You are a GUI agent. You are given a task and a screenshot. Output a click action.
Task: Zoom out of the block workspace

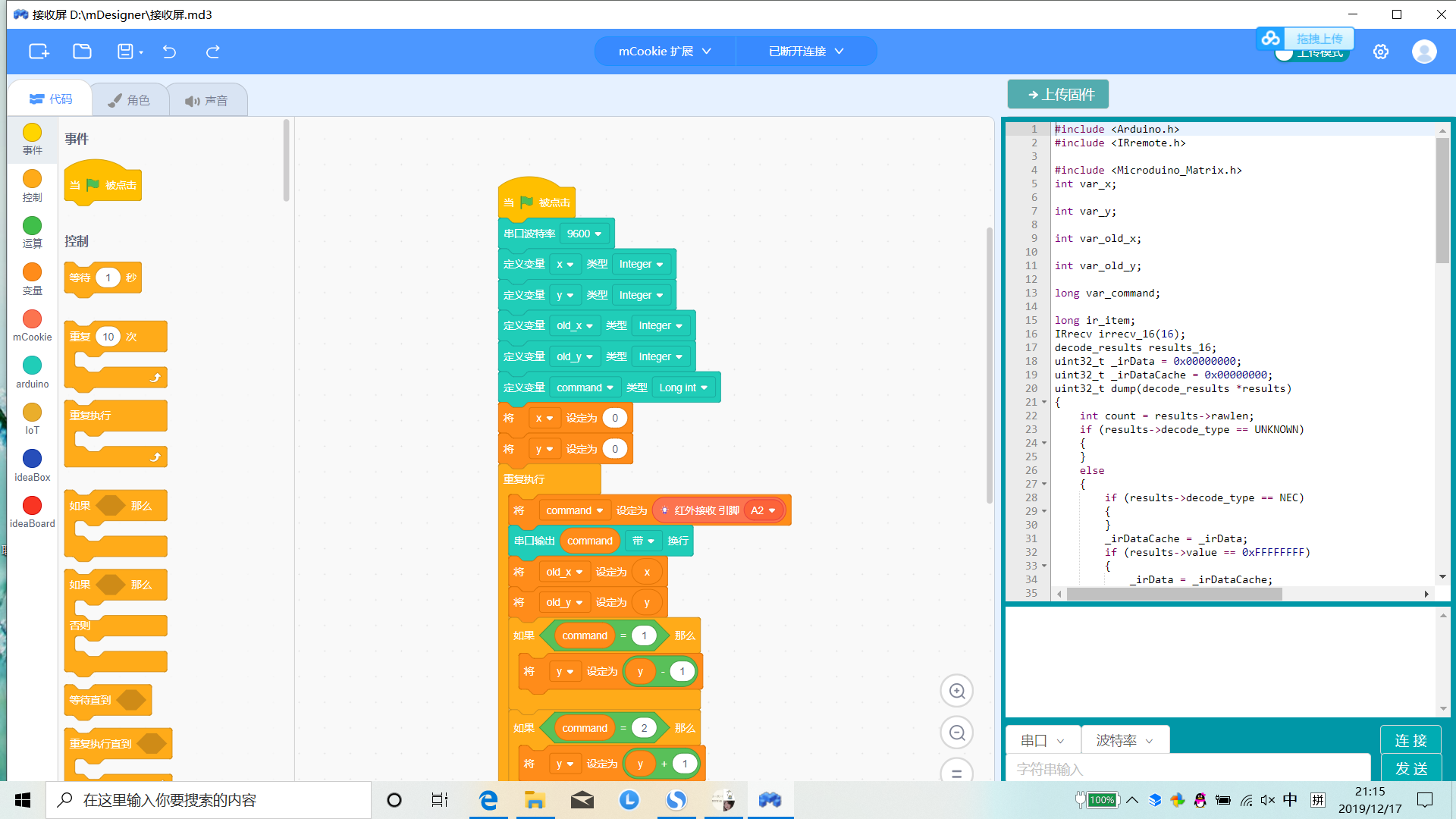point(957,733)
